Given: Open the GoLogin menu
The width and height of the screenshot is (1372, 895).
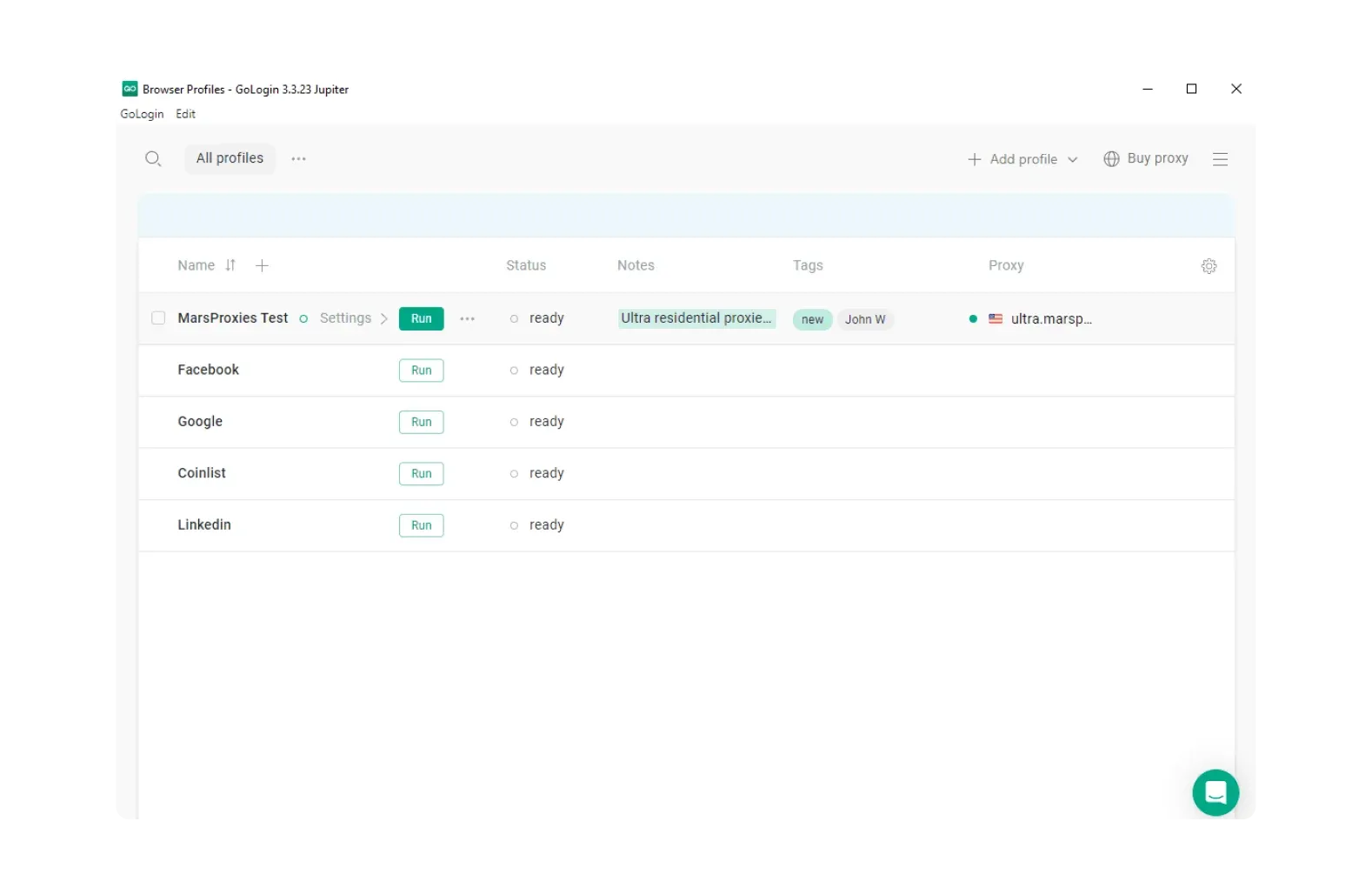Looking at the screenshot, I should coord(142,114).
